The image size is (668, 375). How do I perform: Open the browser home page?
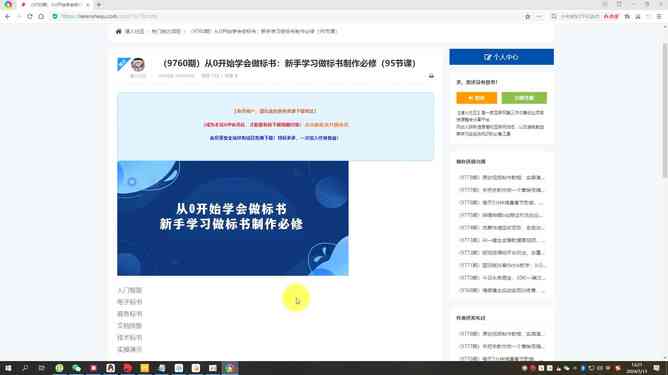point(41,16)
